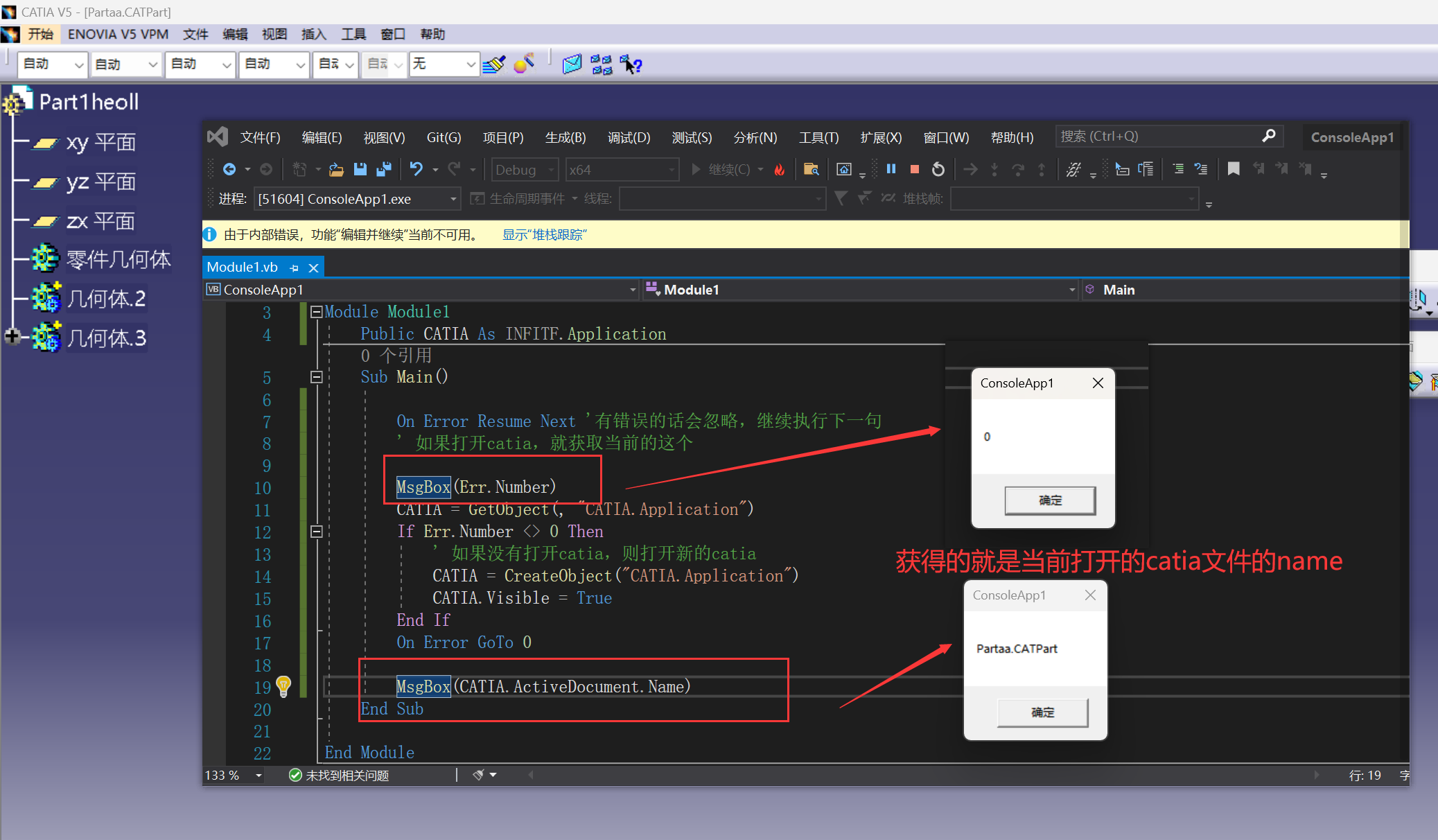The height and width of the screenshot is (840, 1438).
Task: Click the brush cleanup icon in status bar
Action: tap(477, 775)
